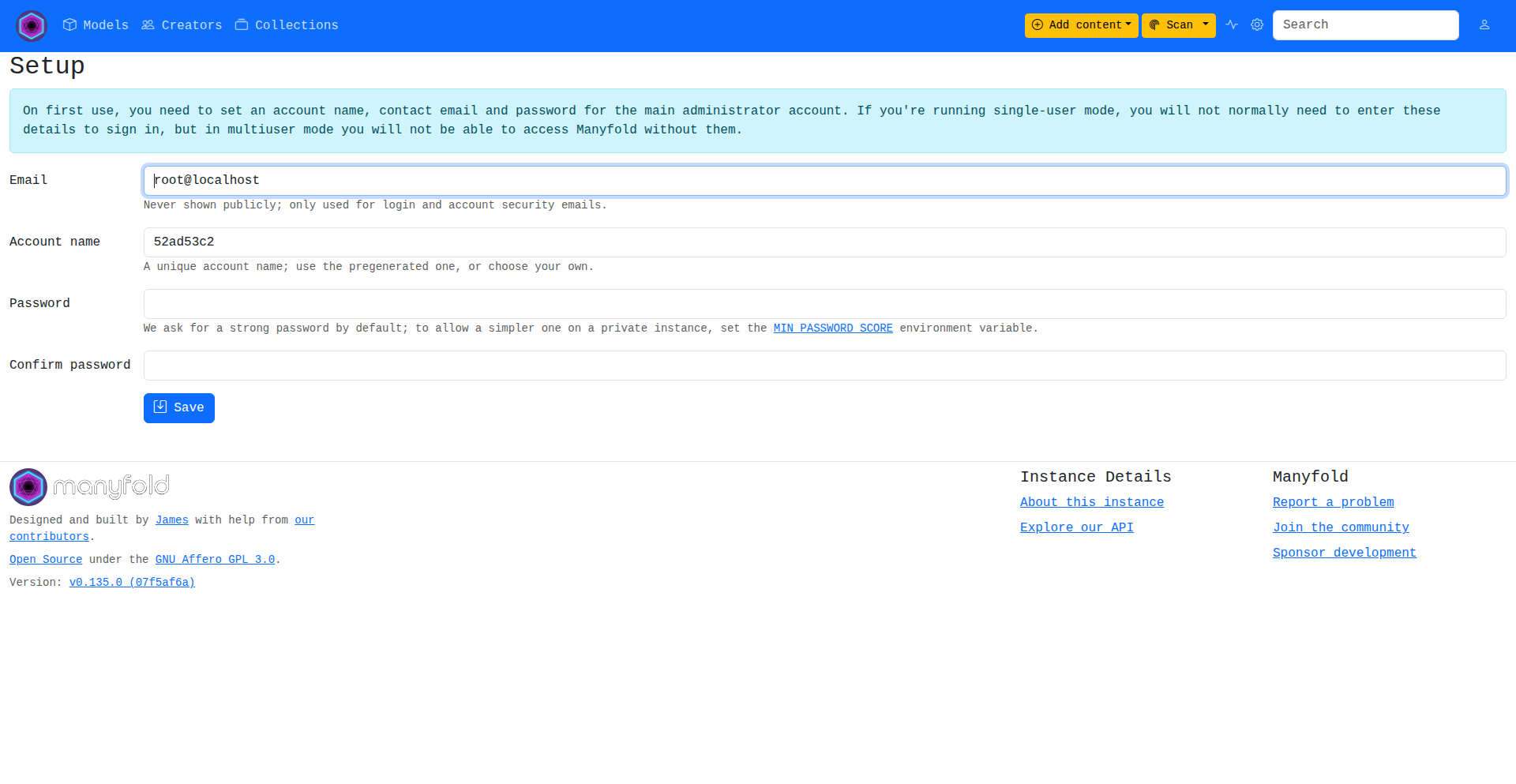The image size is (1516, 784).
Task: Follow the Report a problem link
Action: (x=1333, y=502)
